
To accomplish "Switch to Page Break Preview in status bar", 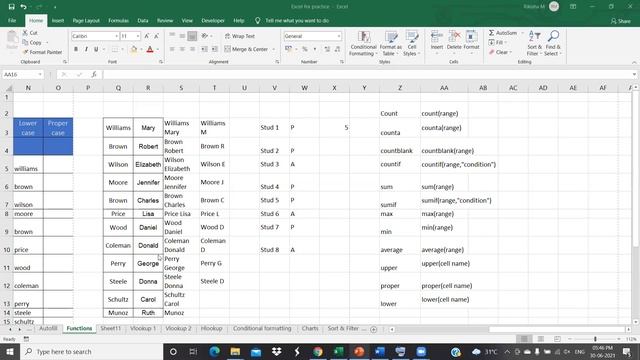I will pyautogui.click(x=557, y=339).
